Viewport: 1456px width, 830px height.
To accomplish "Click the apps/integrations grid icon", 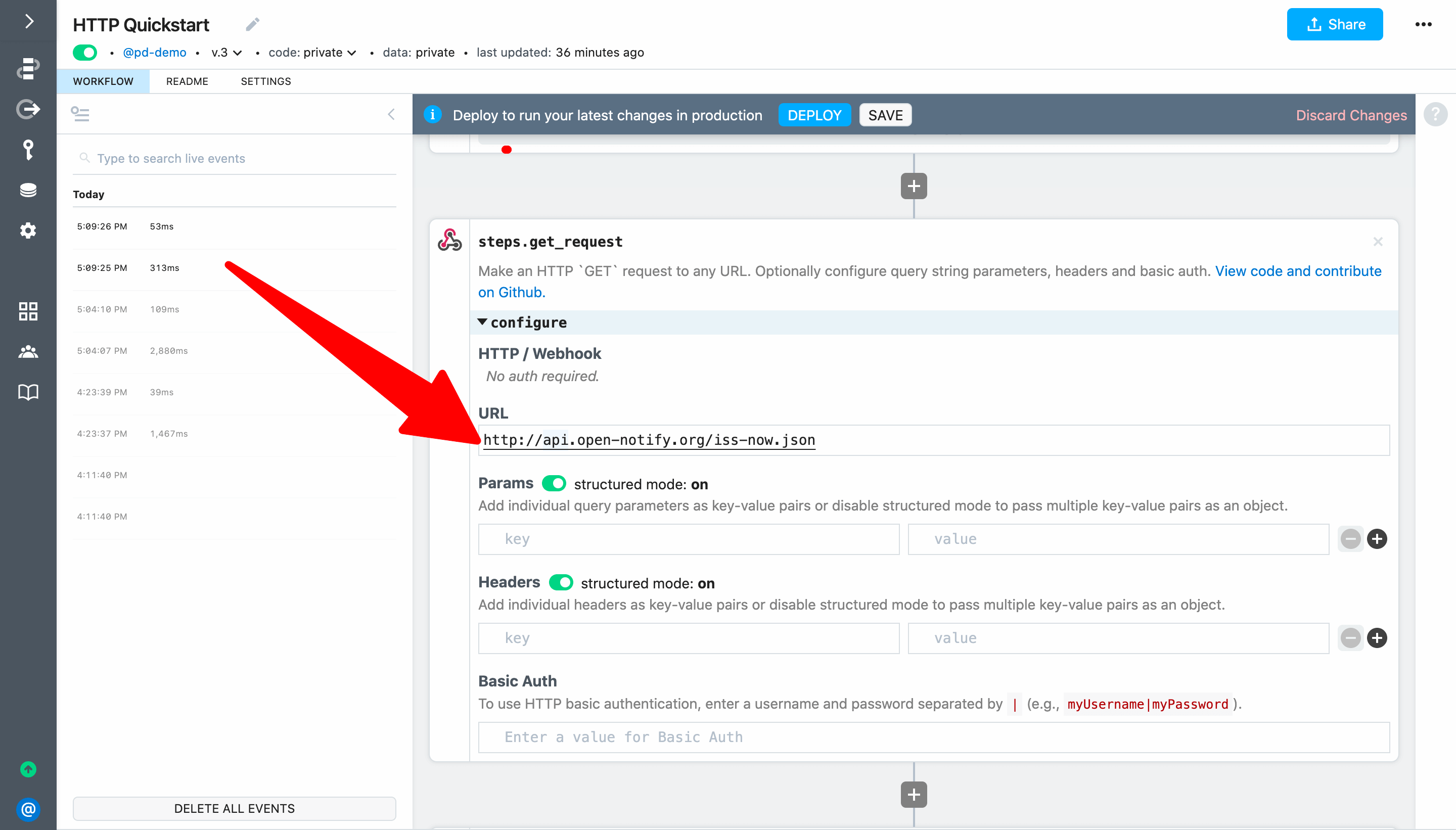I will tap(28, 311).
